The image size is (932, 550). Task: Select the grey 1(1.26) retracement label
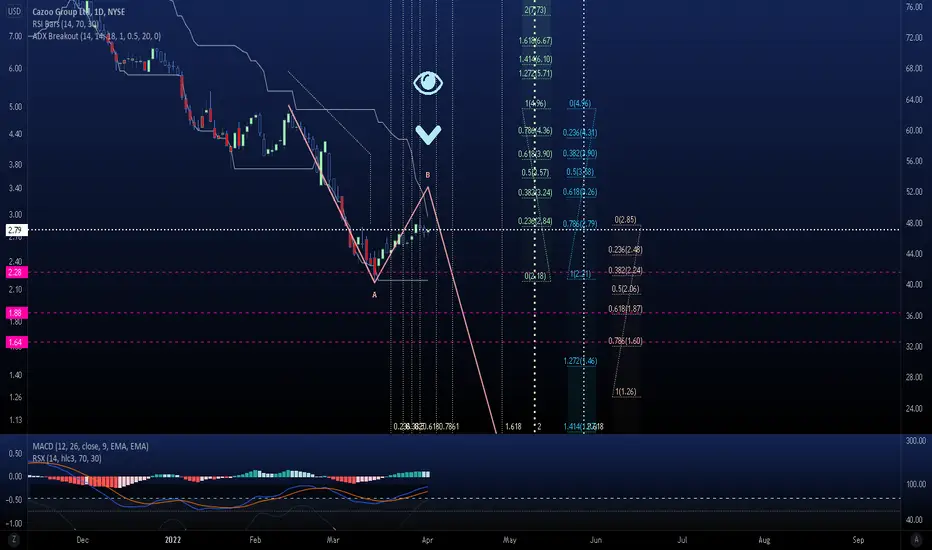pyautogui.click(x=625, y=391)
